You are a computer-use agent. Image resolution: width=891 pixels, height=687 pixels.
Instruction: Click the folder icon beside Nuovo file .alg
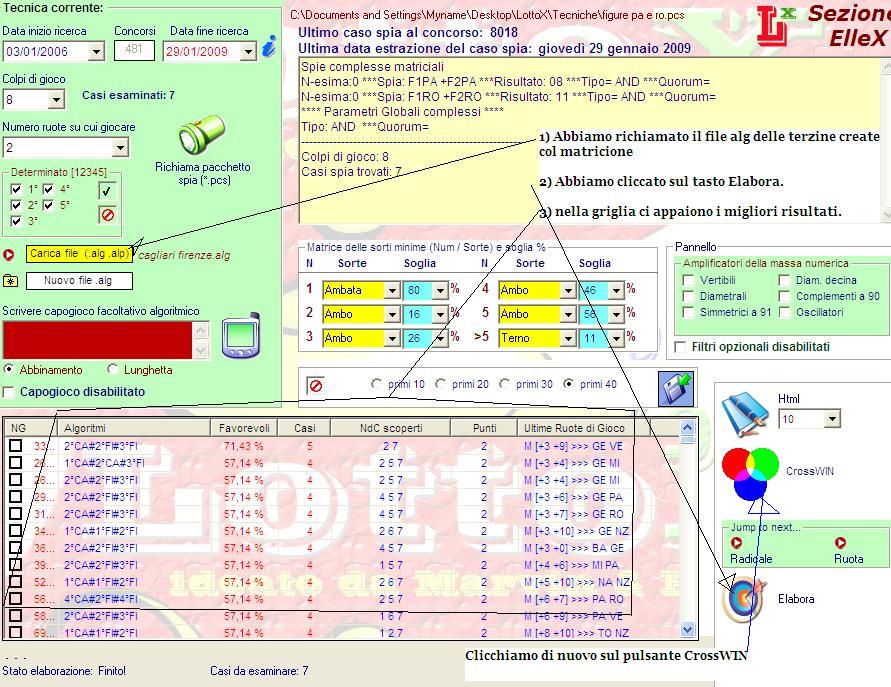coord(10,281)
